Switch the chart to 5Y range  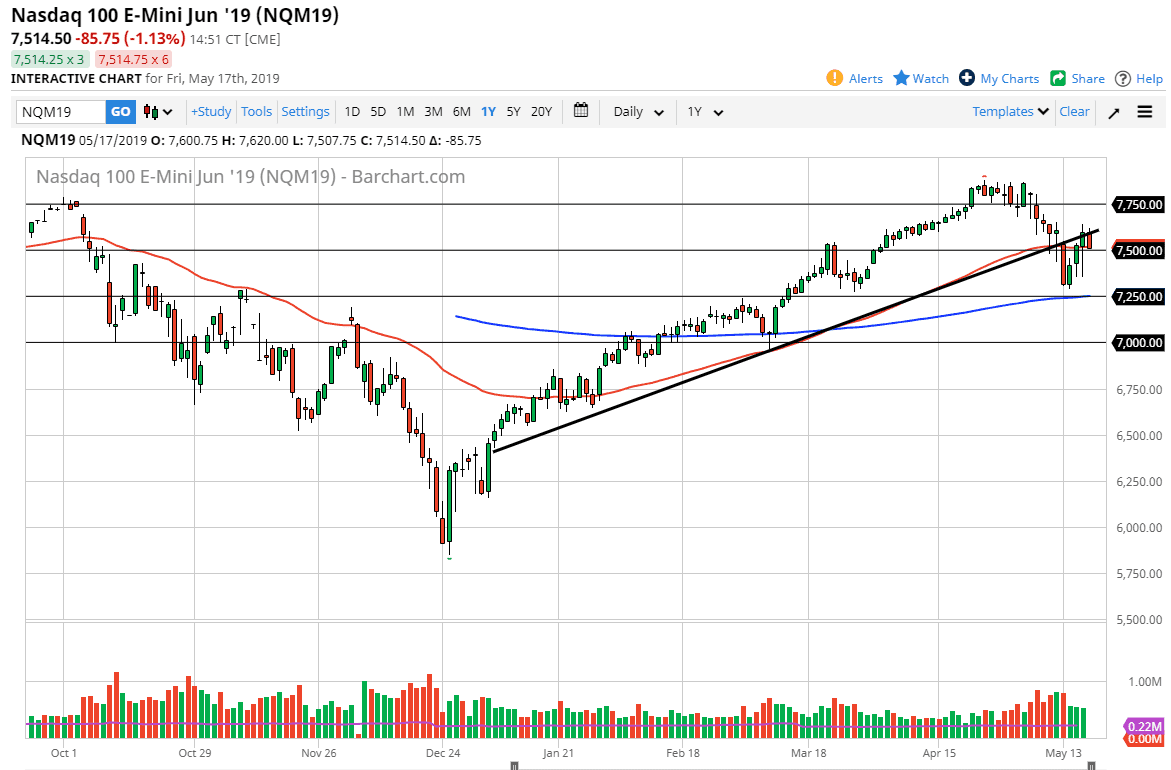pyautogui.click(x=513, y=112)
